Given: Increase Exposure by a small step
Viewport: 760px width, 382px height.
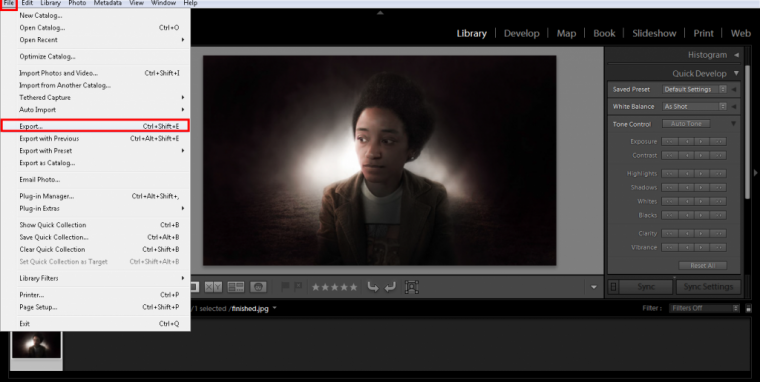Looking at the screenshot, I should click(x=702, y=142).
